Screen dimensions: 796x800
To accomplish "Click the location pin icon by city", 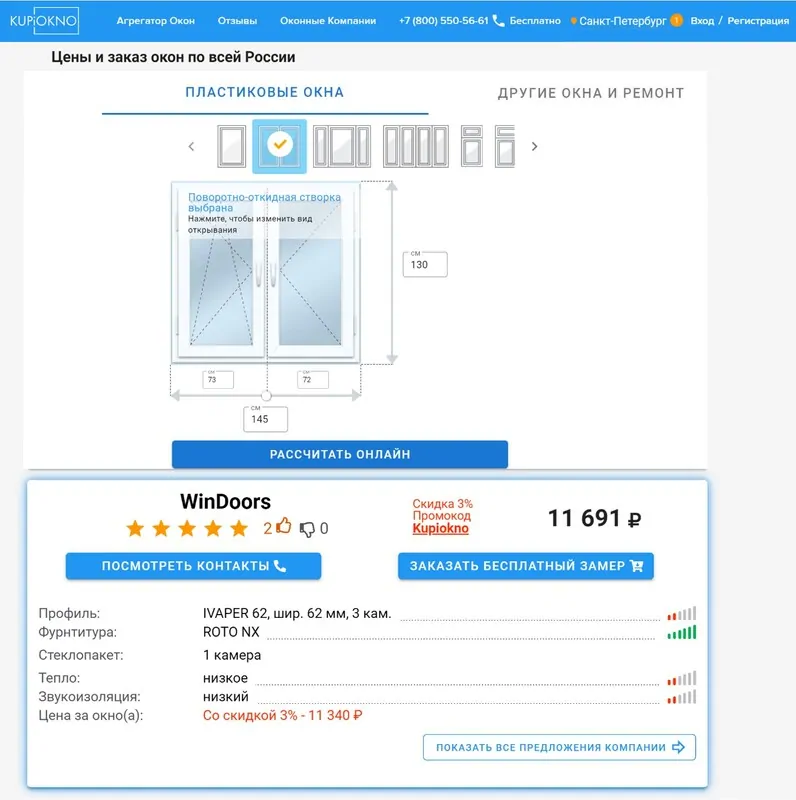I will tap(574, 21).
